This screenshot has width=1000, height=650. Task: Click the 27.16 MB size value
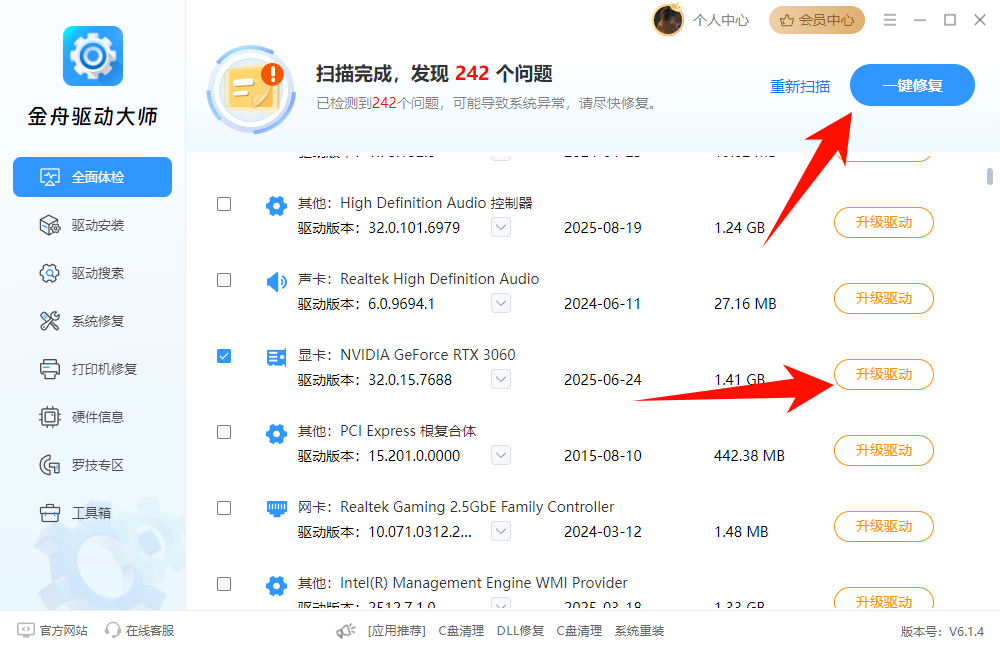[x=745, y=304]
